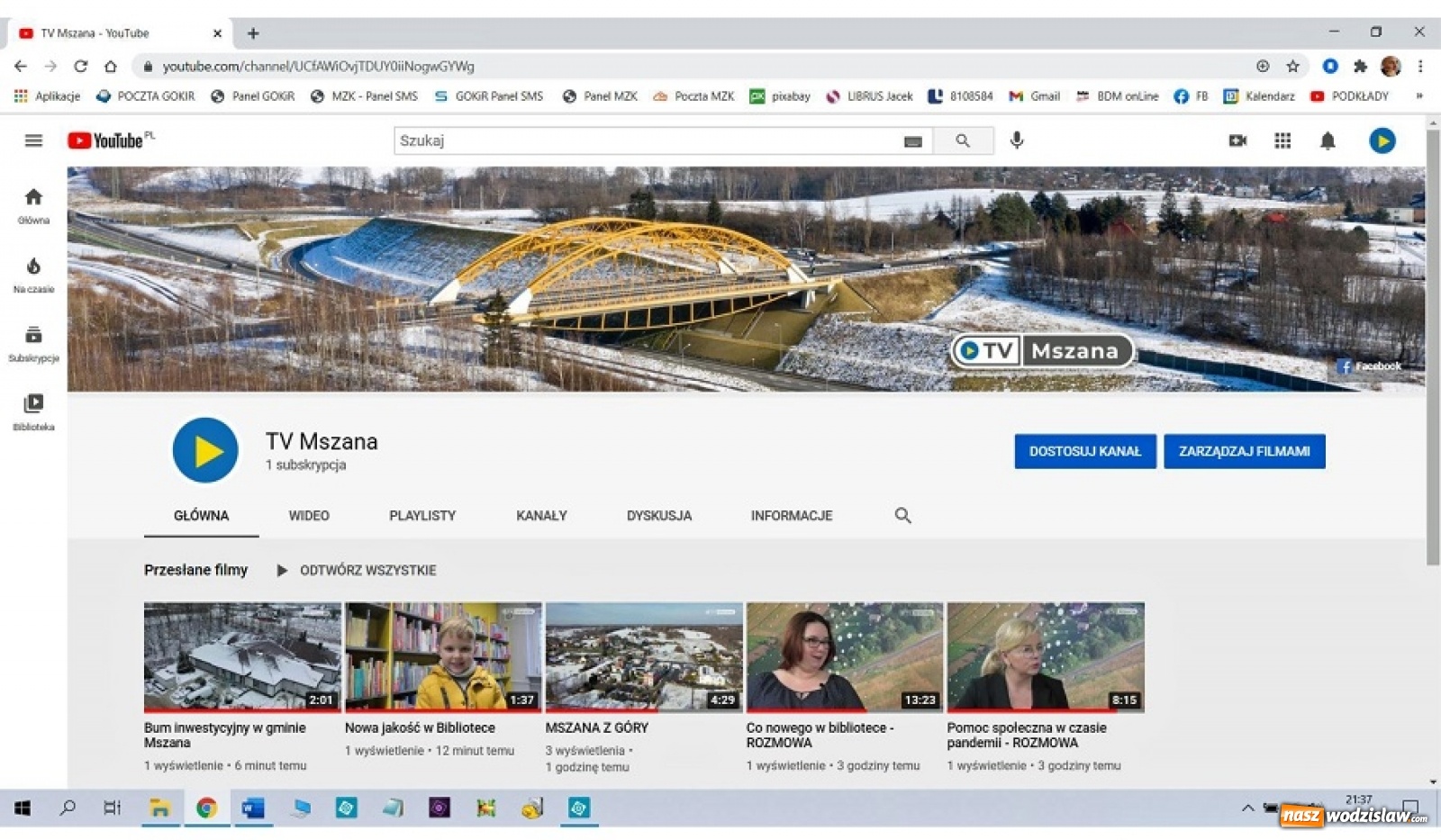1441x840 pixels.
Task: Click the channel search icon next to INFORMACJE
Action: pos(902,515)
